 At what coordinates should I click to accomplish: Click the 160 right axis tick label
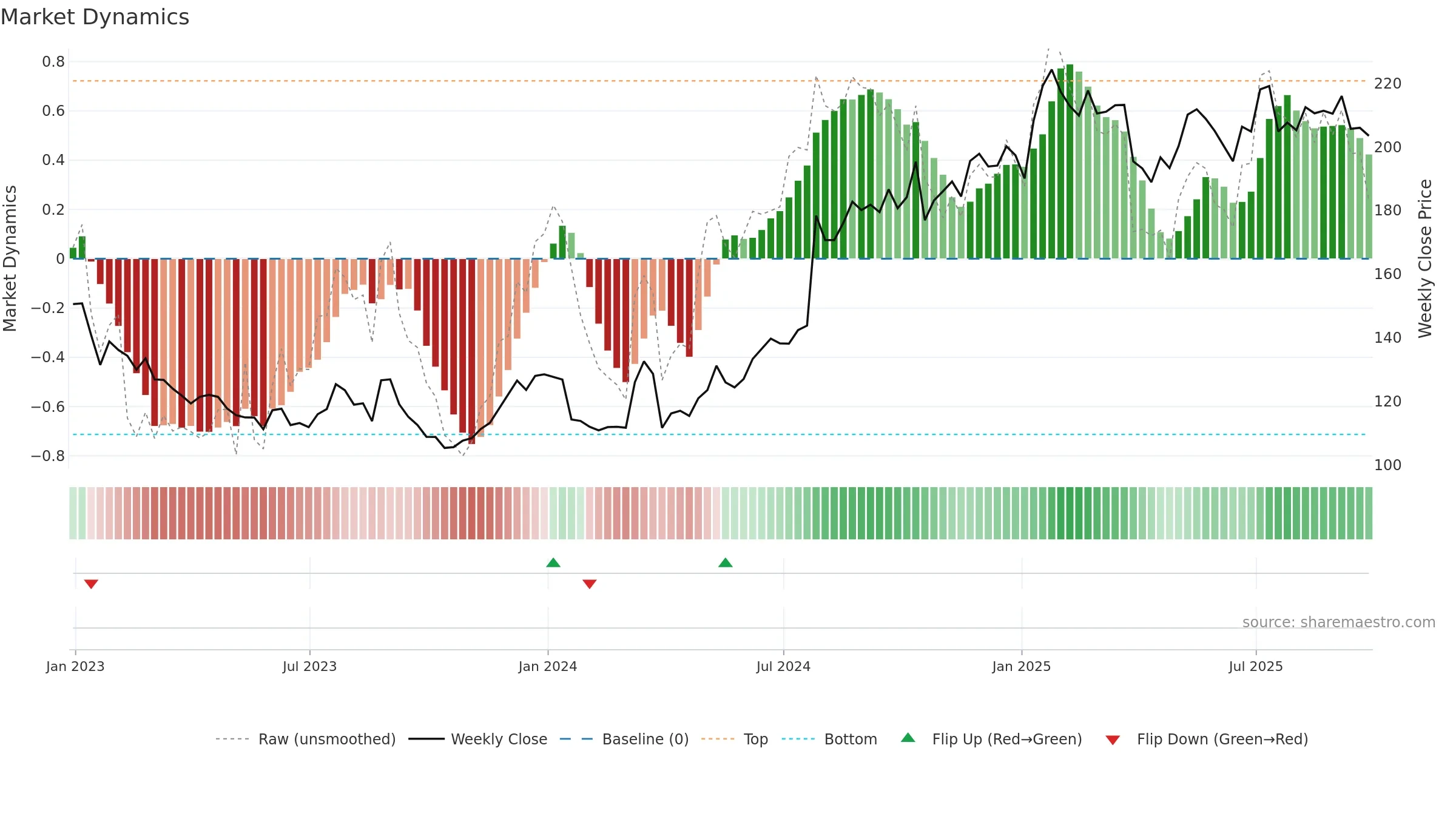[x=1388, y=274]
